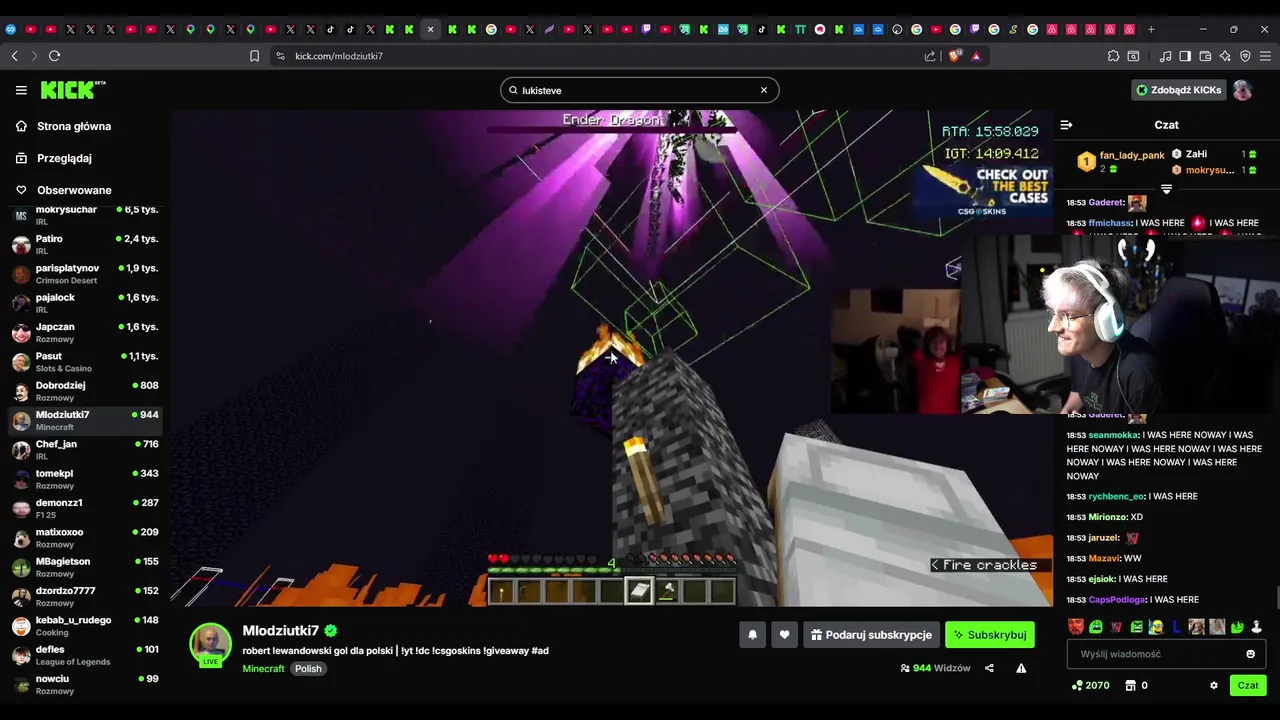The height and width of the screenshot is (720, 1280).
Task: Expand the chat leaderboard dropdown handle
Action: [x=1166, y=188]
